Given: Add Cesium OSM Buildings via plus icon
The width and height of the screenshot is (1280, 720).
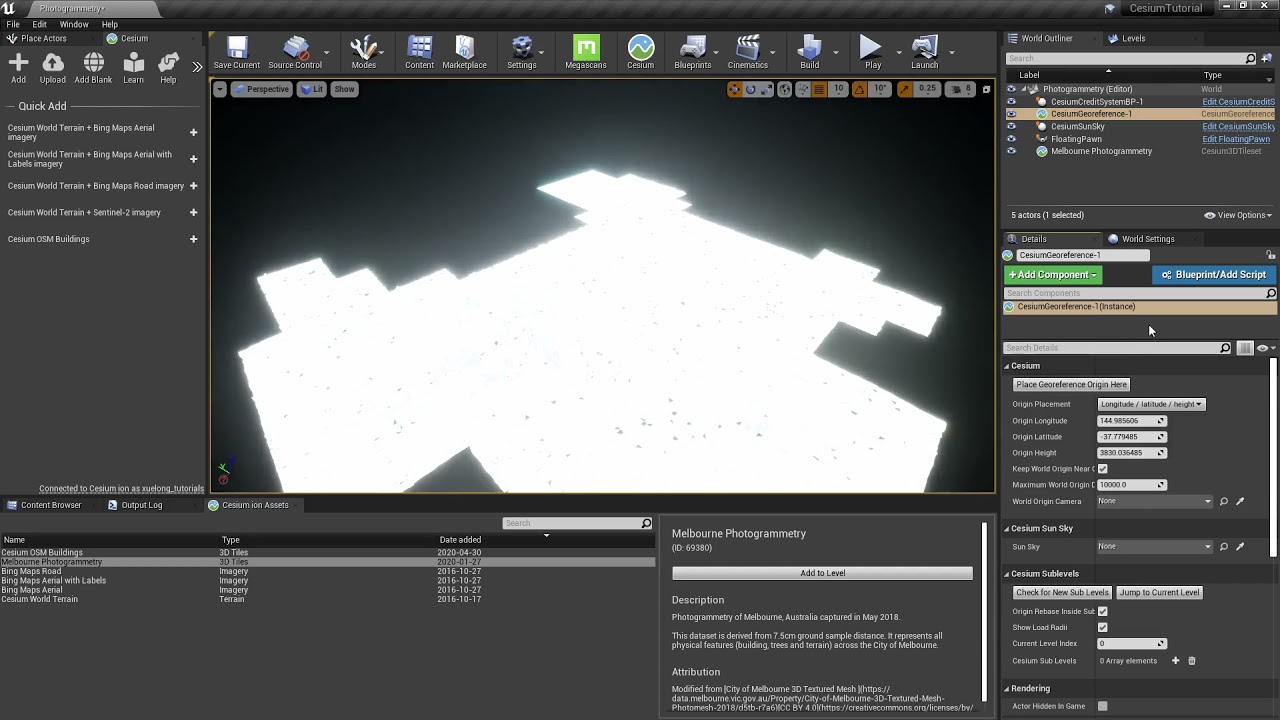Looking at the screenshot, I should (x=193, y=239).
